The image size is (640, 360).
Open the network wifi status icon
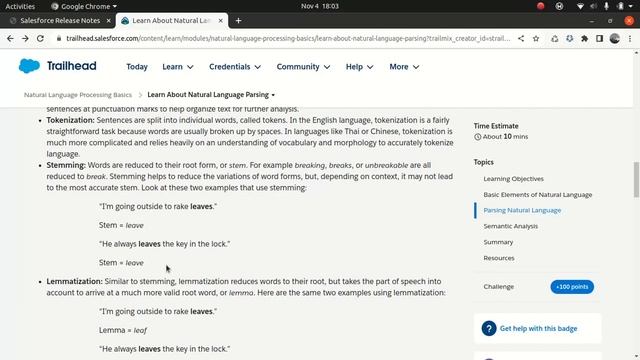coord(580,6)
